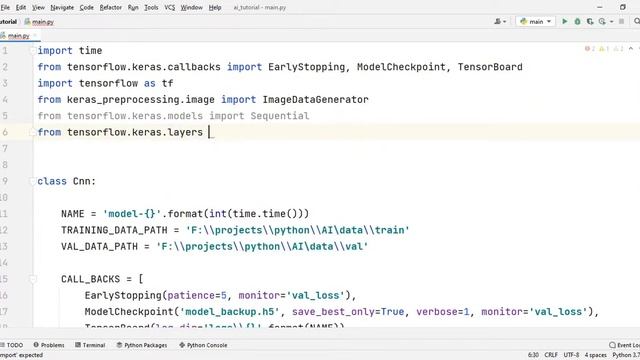This screenshot has height=360, width=640.
Task: Go to previous highlighted problem arrow
Action: click(631, 49)
